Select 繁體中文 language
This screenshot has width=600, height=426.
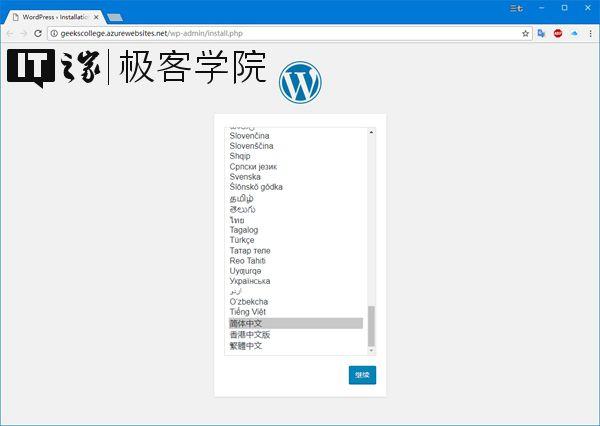pyautogui.click(x=246, y=346)
